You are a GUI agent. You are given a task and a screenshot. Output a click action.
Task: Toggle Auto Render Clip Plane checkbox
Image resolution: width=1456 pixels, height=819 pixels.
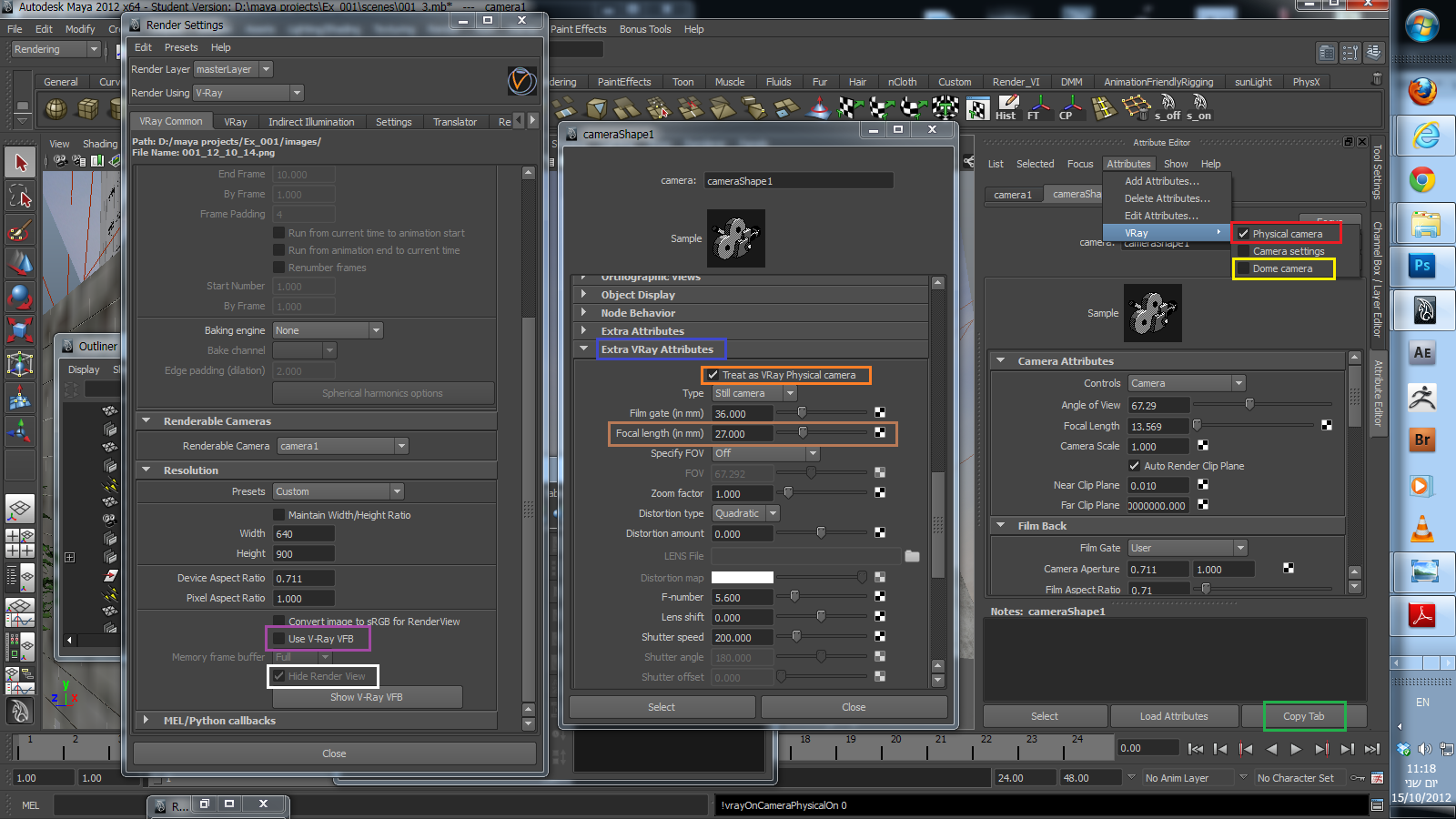[1134, 466]
